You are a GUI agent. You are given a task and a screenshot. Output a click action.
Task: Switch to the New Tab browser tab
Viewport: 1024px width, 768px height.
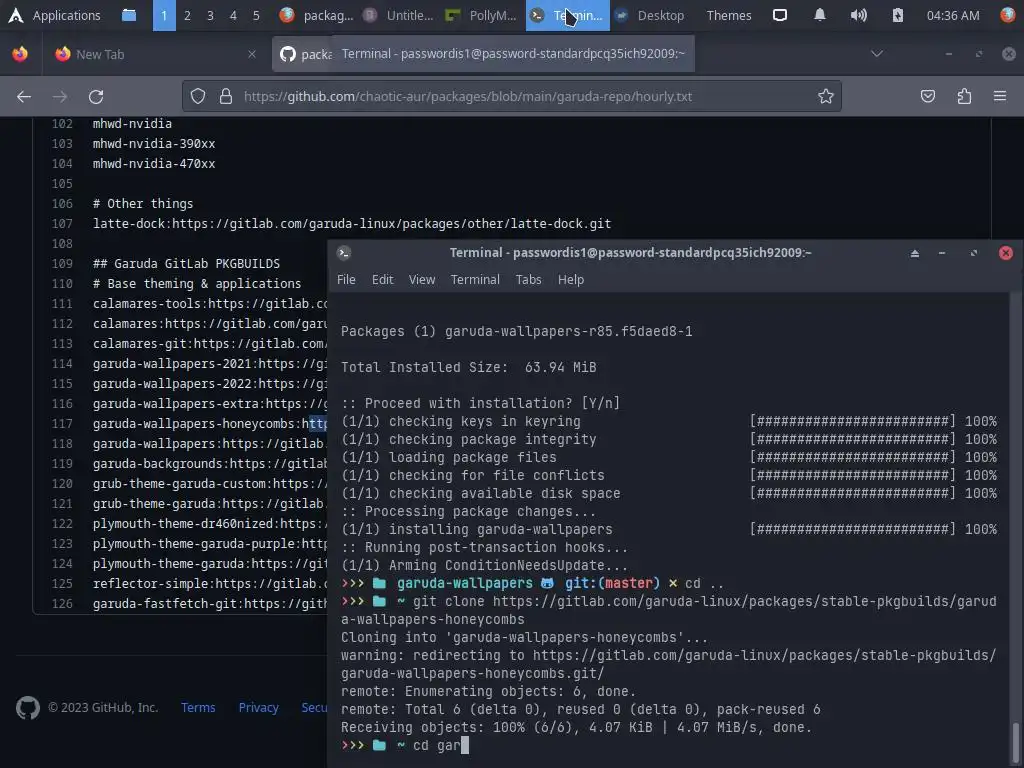(155, 54)
